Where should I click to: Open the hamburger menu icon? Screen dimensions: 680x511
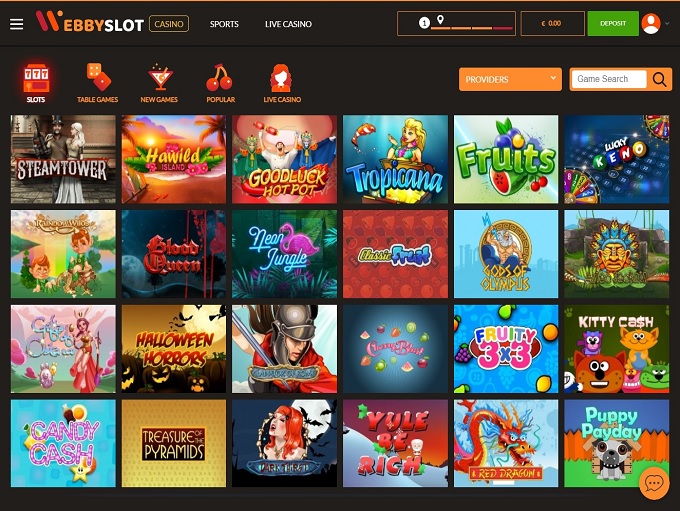pos(16,24)
